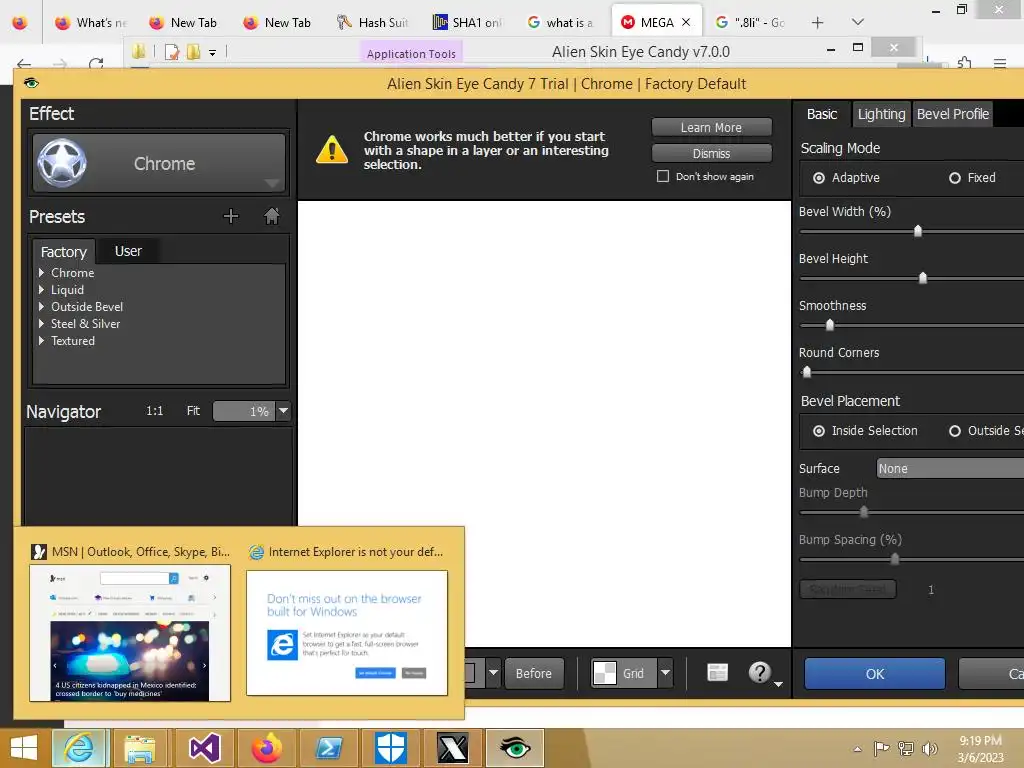1024x768 pixels.
Task: Click Firefox icon in taskbar
Action: pos(266,748)
